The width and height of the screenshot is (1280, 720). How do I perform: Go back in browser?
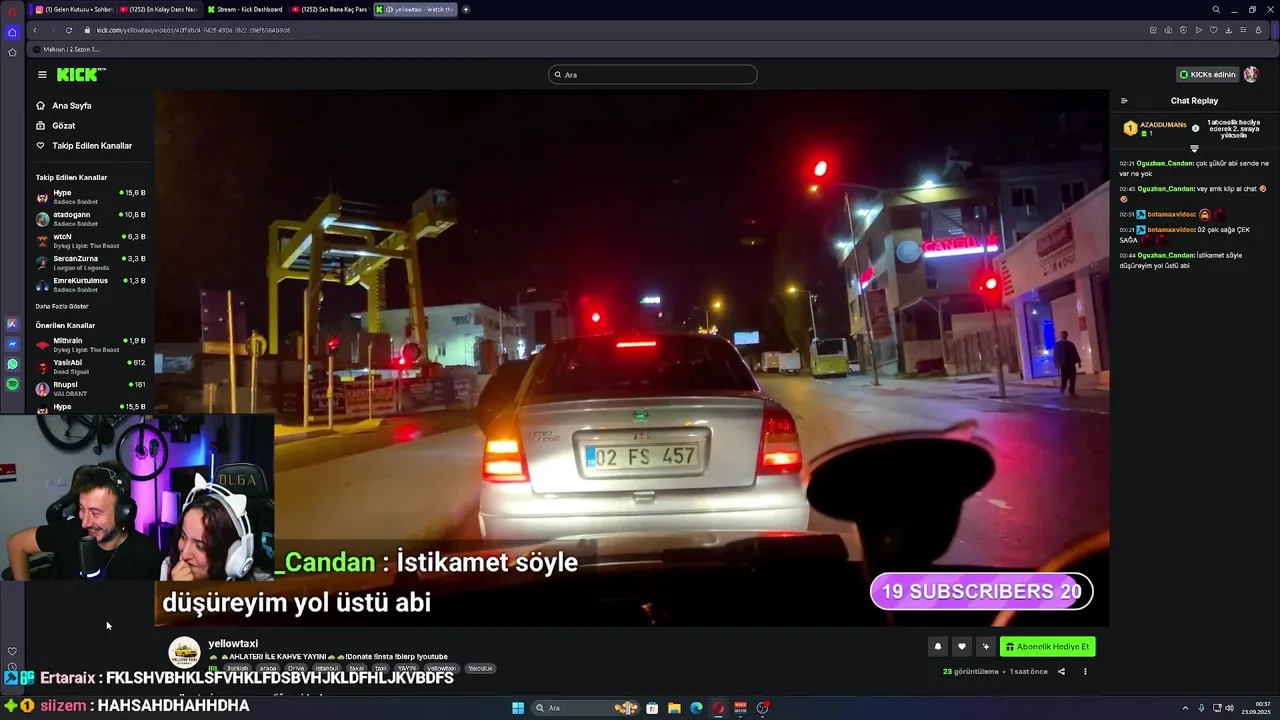point(35,30)
